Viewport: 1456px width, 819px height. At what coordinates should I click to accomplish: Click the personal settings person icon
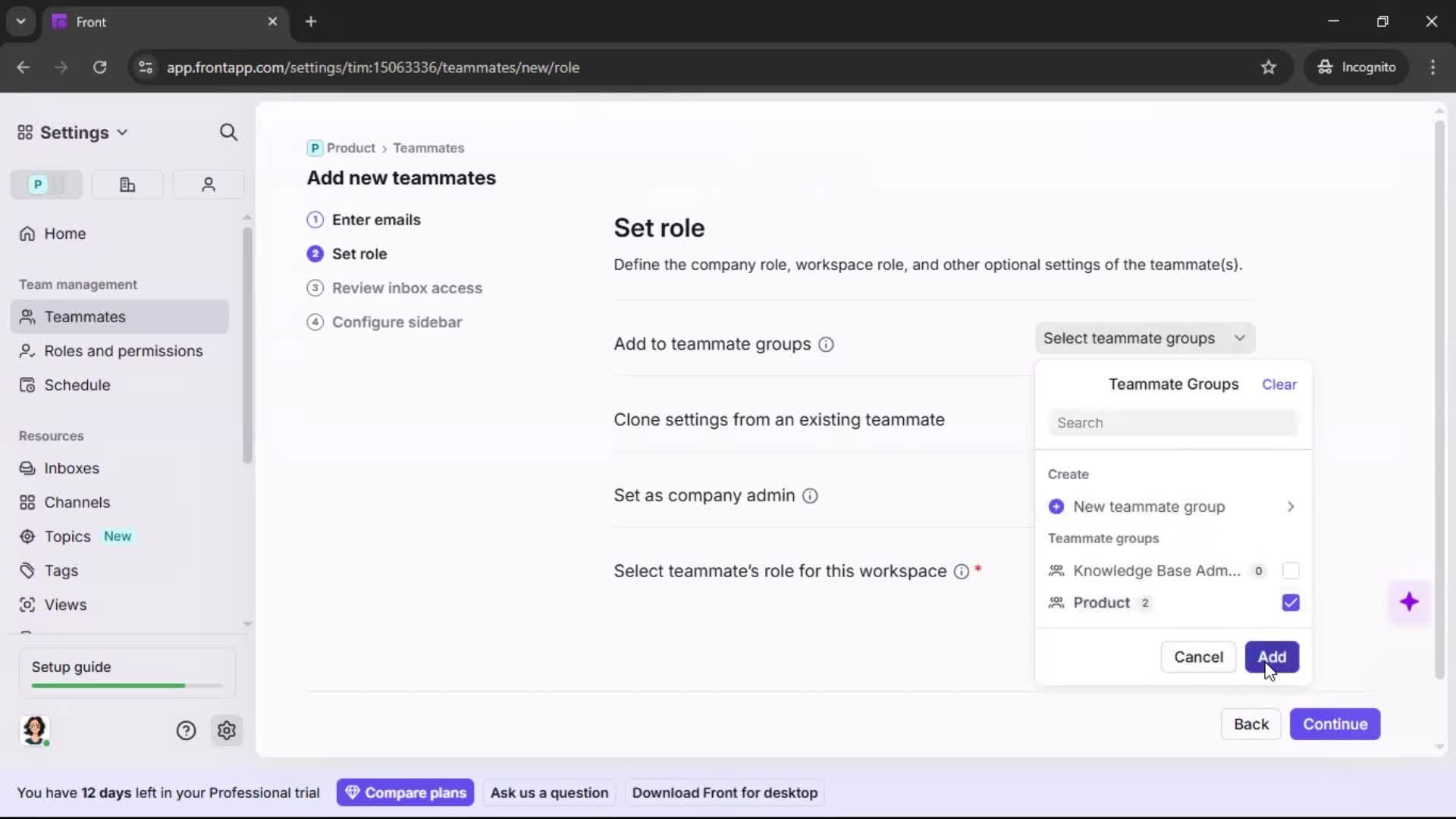[x=208, y=184]
